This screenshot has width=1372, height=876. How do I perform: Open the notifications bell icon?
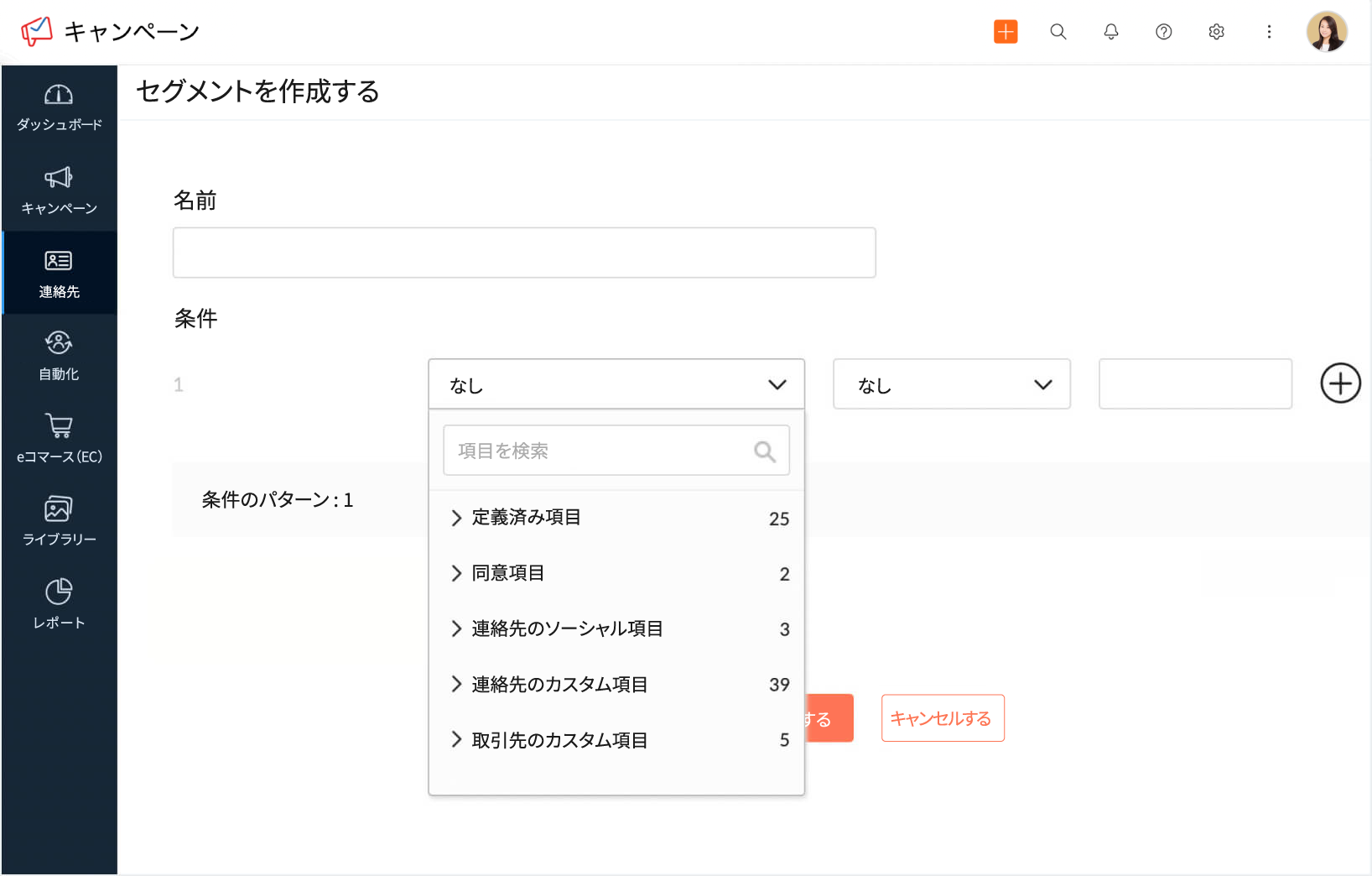(x=1110, y=31)
